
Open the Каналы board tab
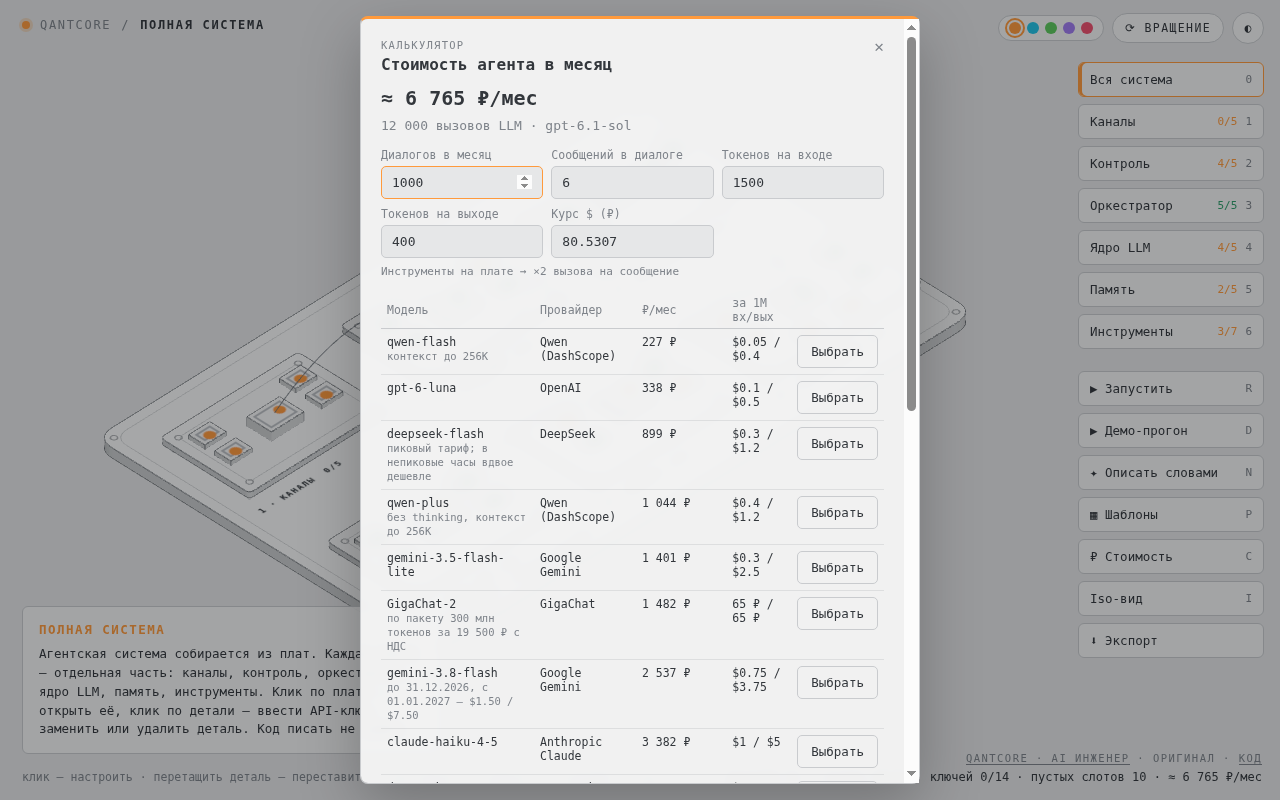click(x=1171, y=122)
